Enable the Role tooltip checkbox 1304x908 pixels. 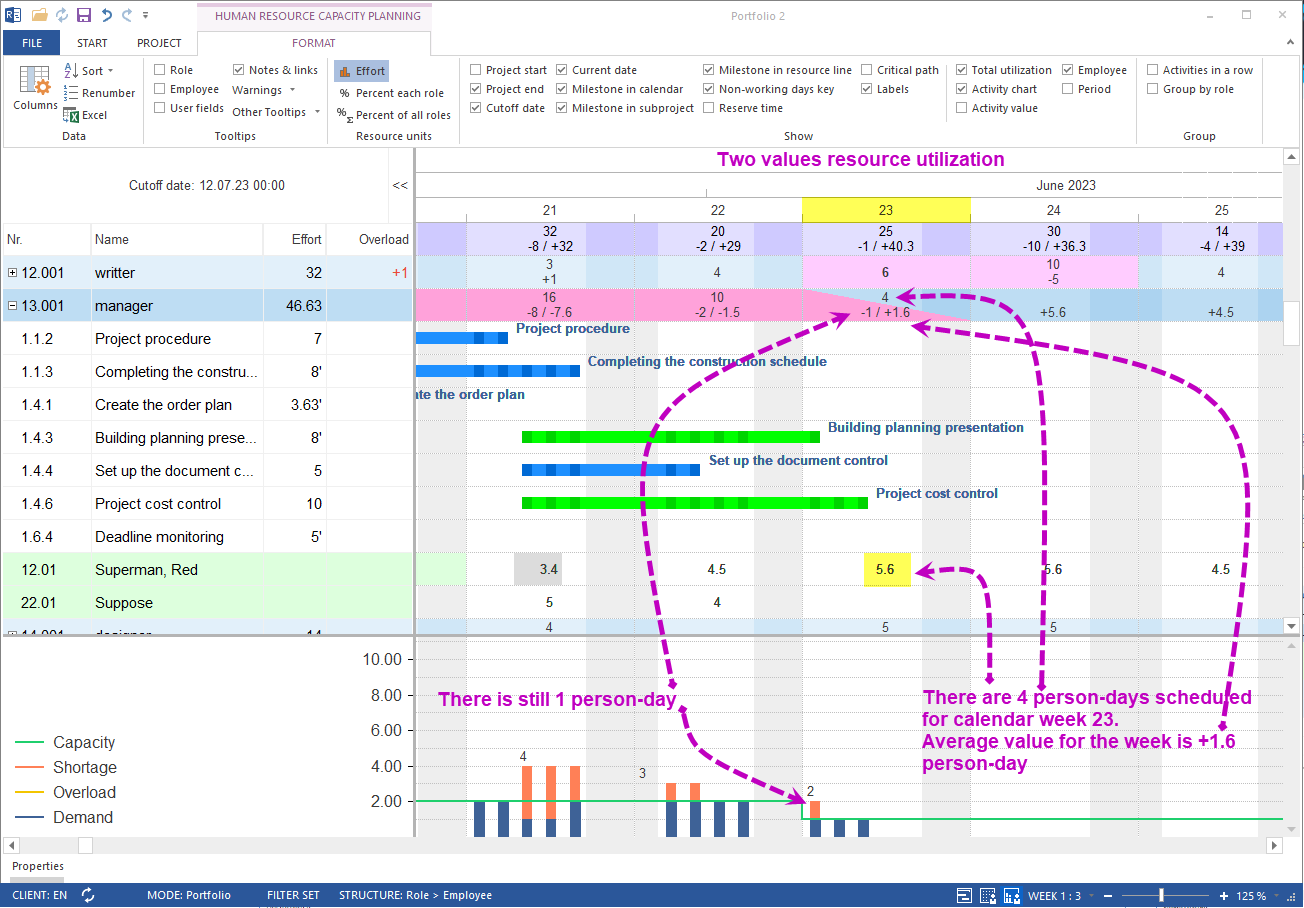157,69
